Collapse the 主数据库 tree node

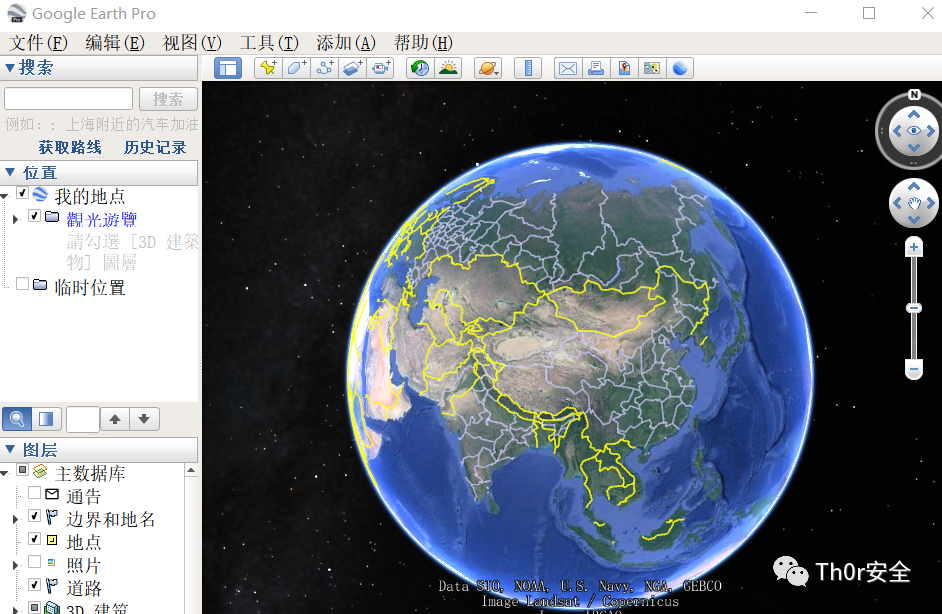(5, 473)
